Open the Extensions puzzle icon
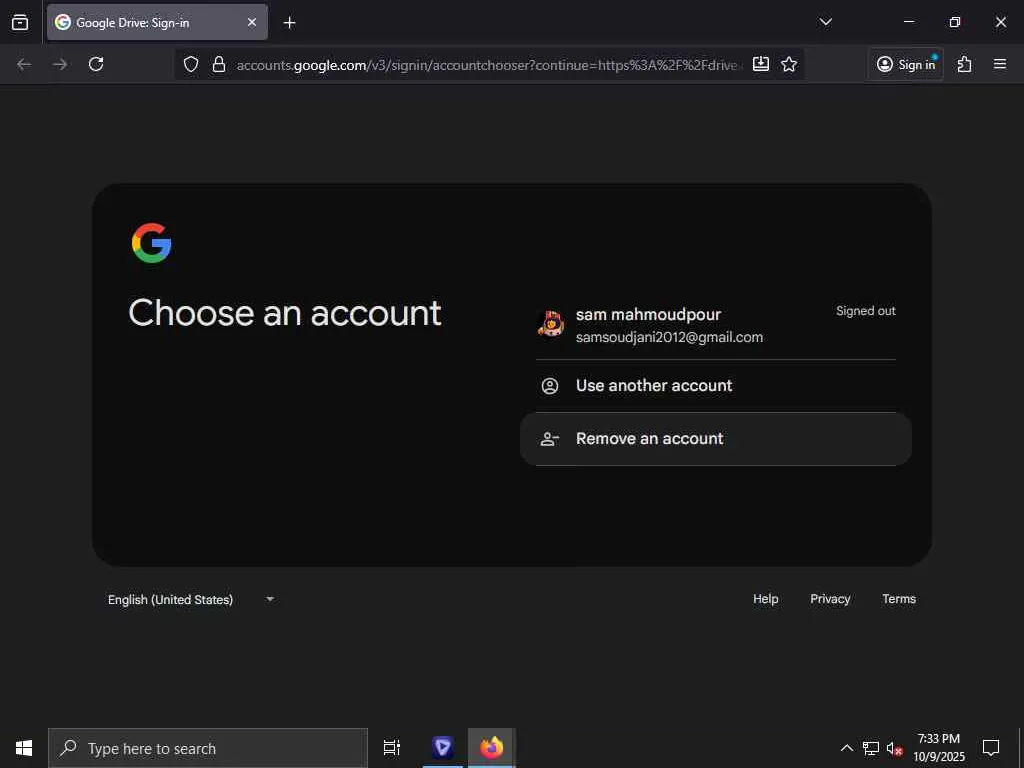Screen dimensions: 1024x768 965,64
